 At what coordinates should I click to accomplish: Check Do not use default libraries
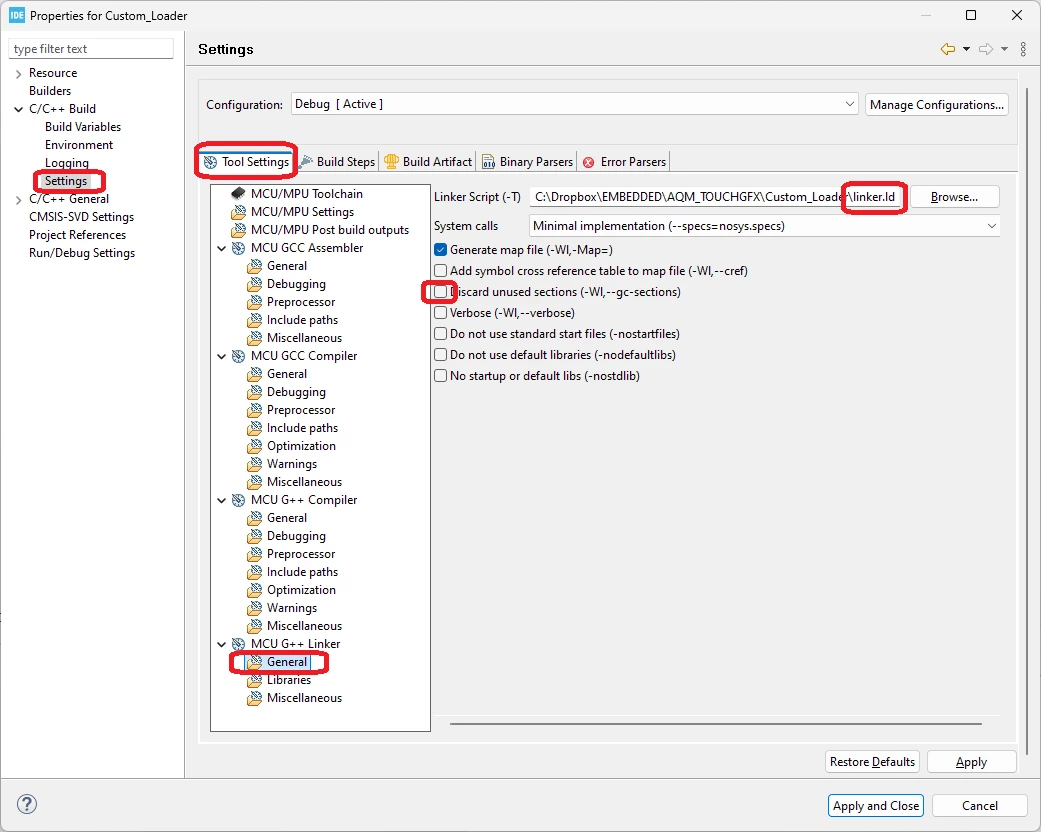tap(440, 355)
